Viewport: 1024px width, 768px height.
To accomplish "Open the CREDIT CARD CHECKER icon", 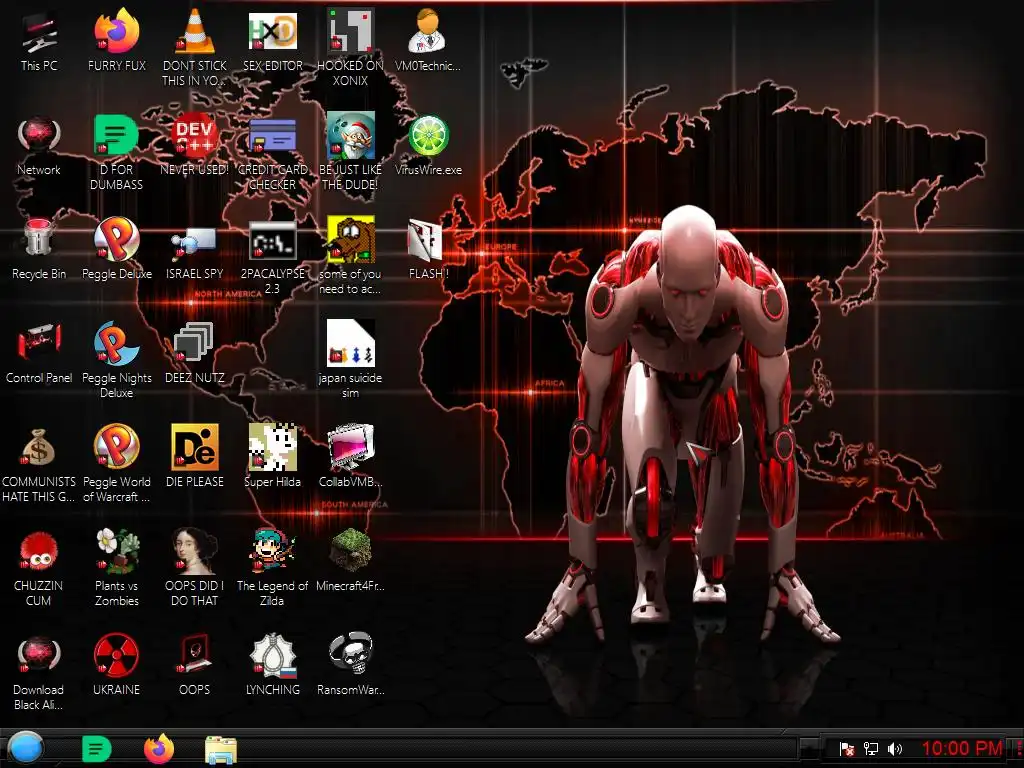I will pyautogui.click(x=272, y=135).
